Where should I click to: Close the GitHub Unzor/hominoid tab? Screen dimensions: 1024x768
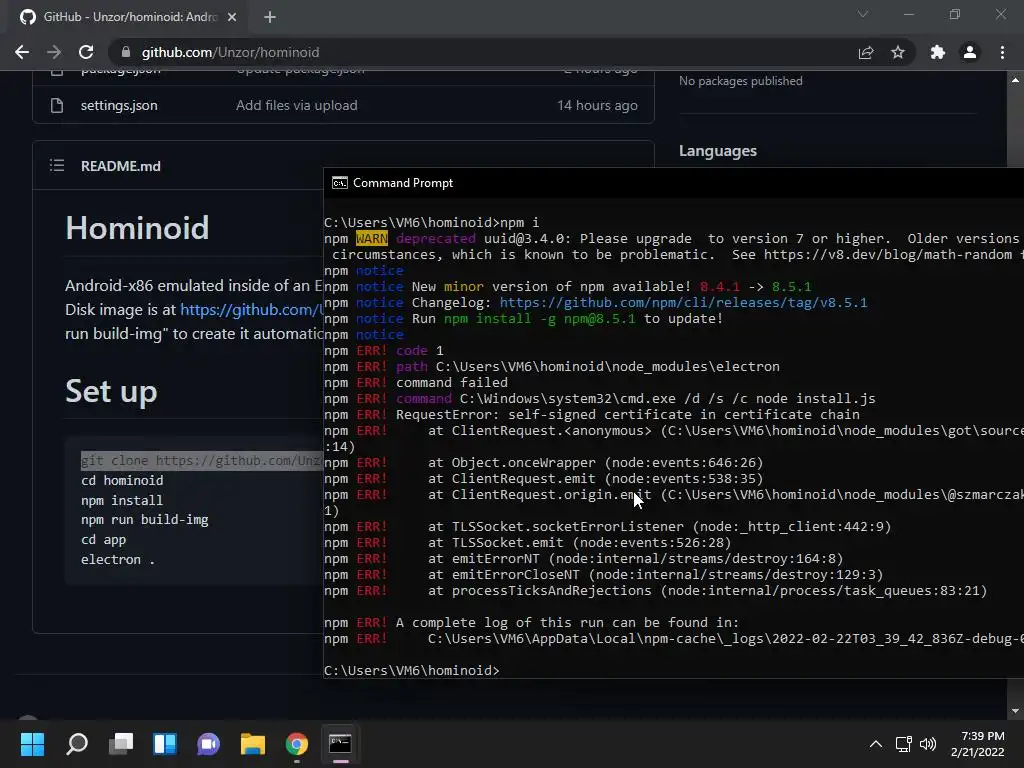click(232, 17)
